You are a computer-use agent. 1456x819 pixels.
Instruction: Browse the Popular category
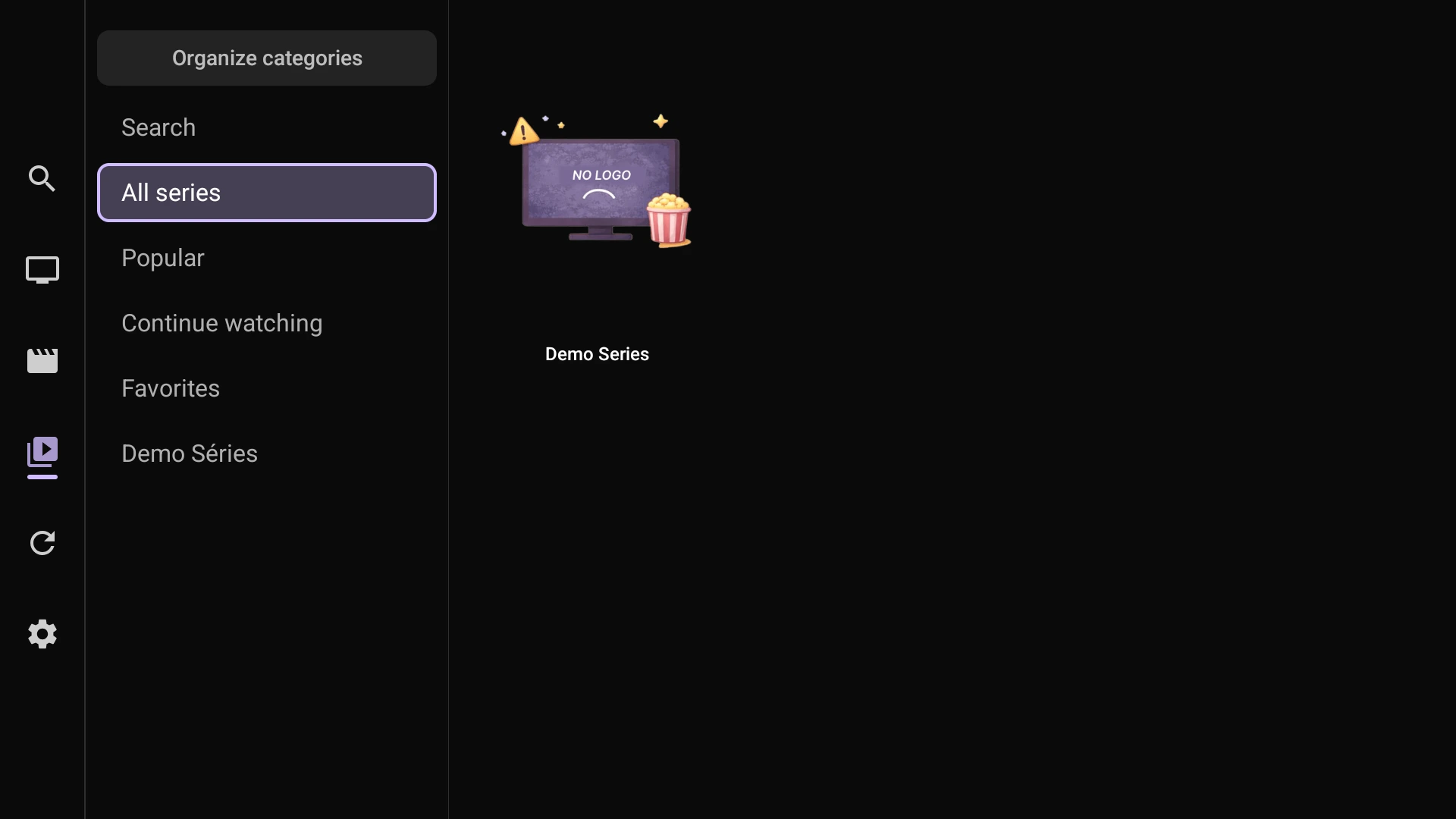click(x=163, y=258)
